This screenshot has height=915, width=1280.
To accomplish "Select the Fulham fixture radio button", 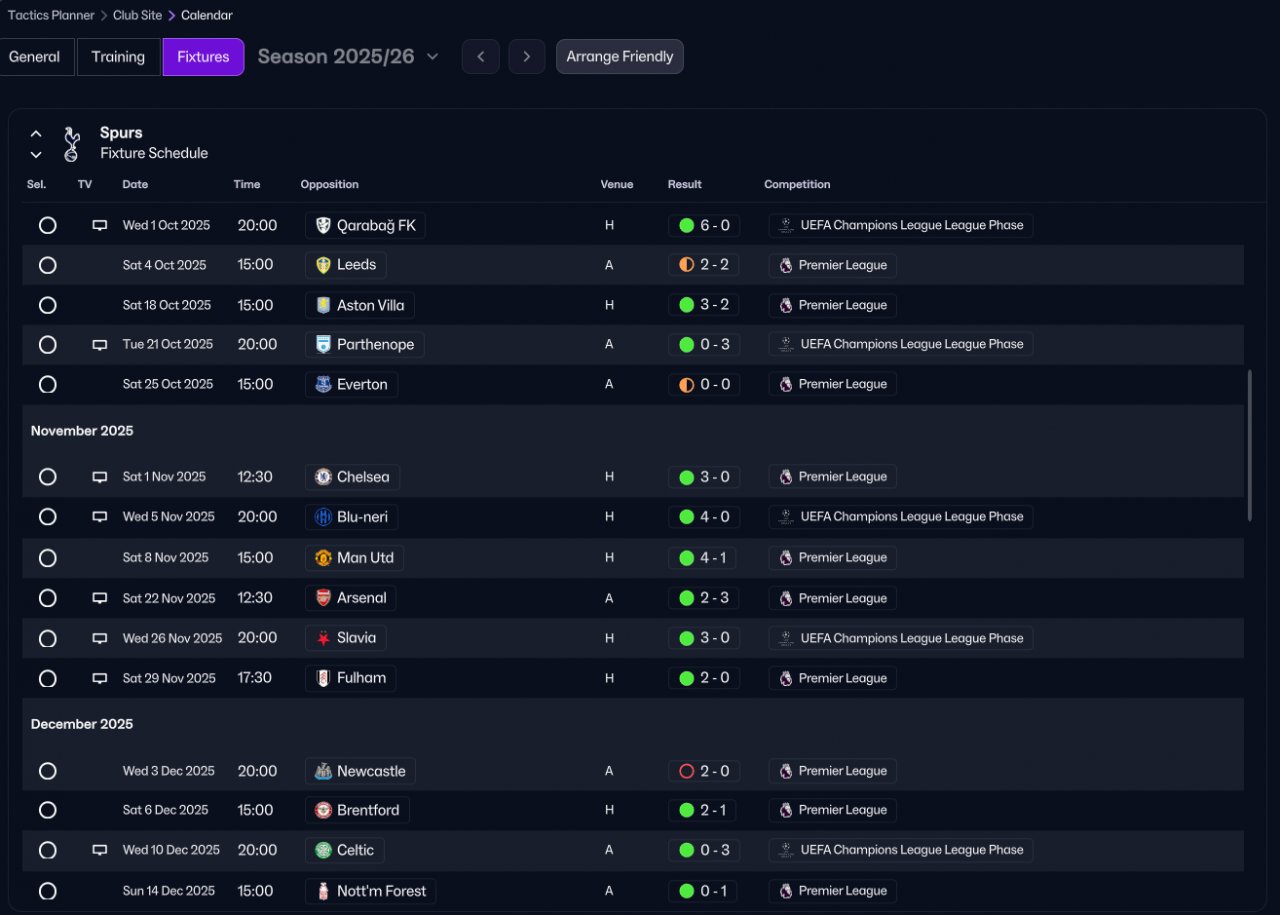I will point(47,678).
